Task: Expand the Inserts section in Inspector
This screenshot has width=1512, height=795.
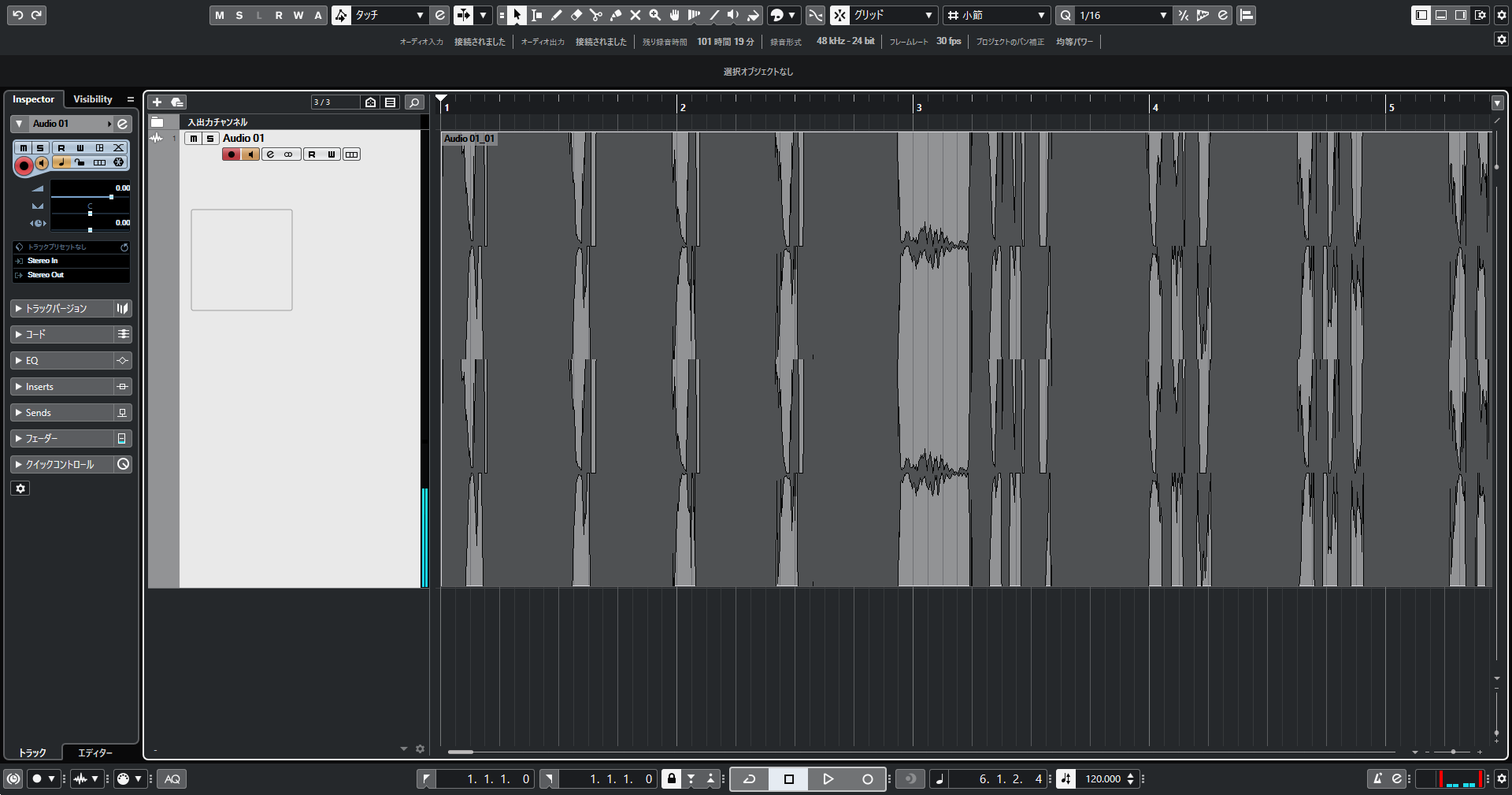Action: click(x=63, y=387)
